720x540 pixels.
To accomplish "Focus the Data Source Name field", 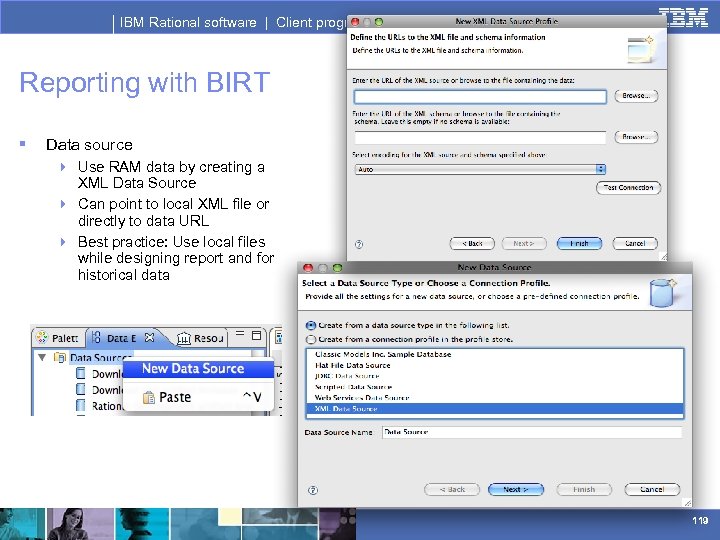I will pos(532,432).
